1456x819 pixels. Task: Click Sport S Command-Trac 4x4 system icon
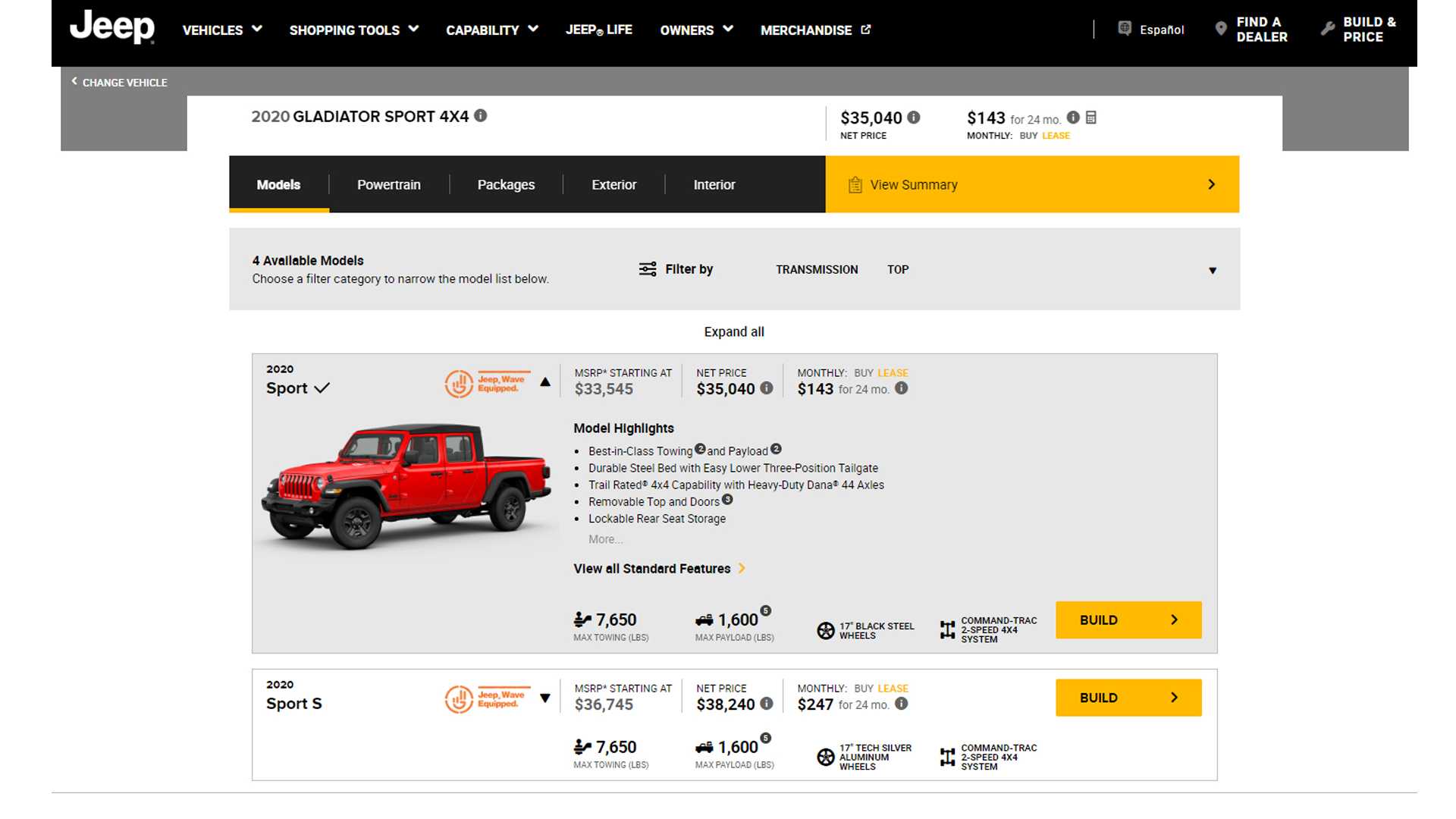947,757
